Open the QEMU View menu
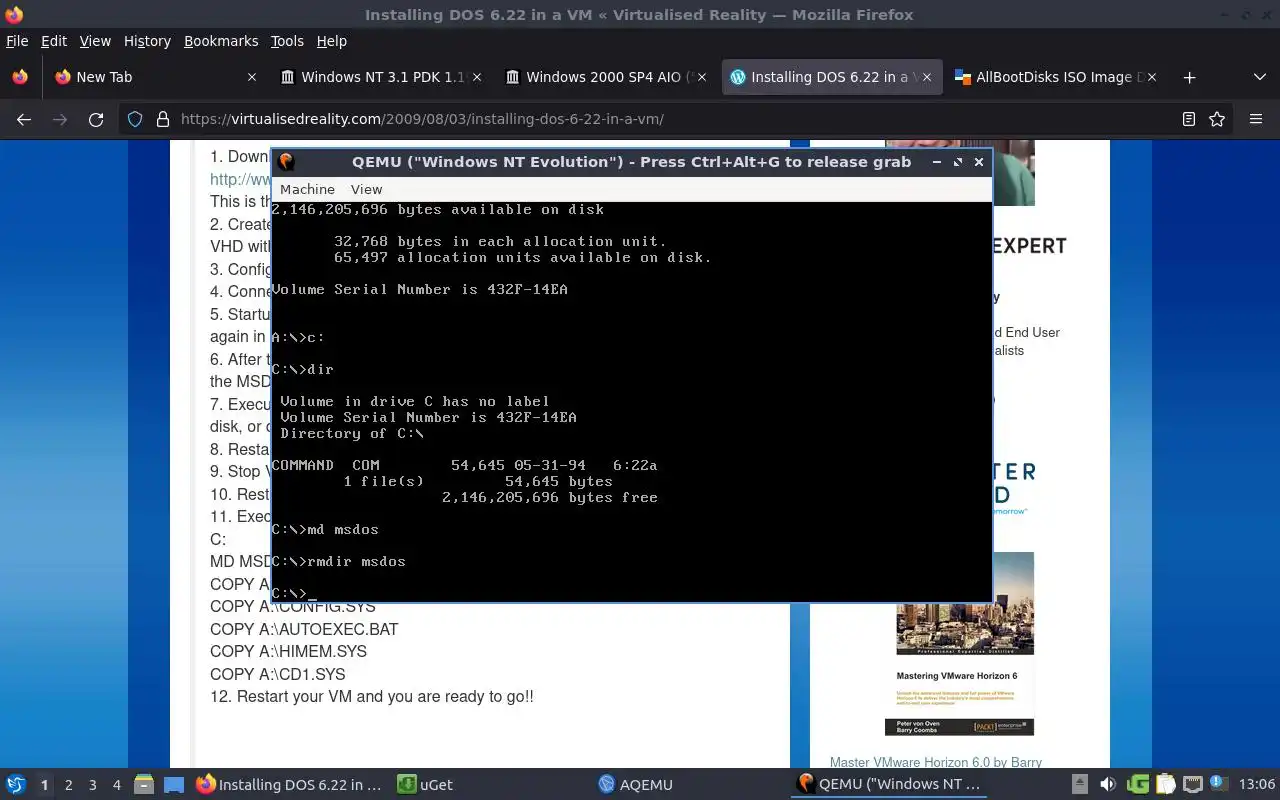Screen dimensions: 1280x800 point(366,189)
